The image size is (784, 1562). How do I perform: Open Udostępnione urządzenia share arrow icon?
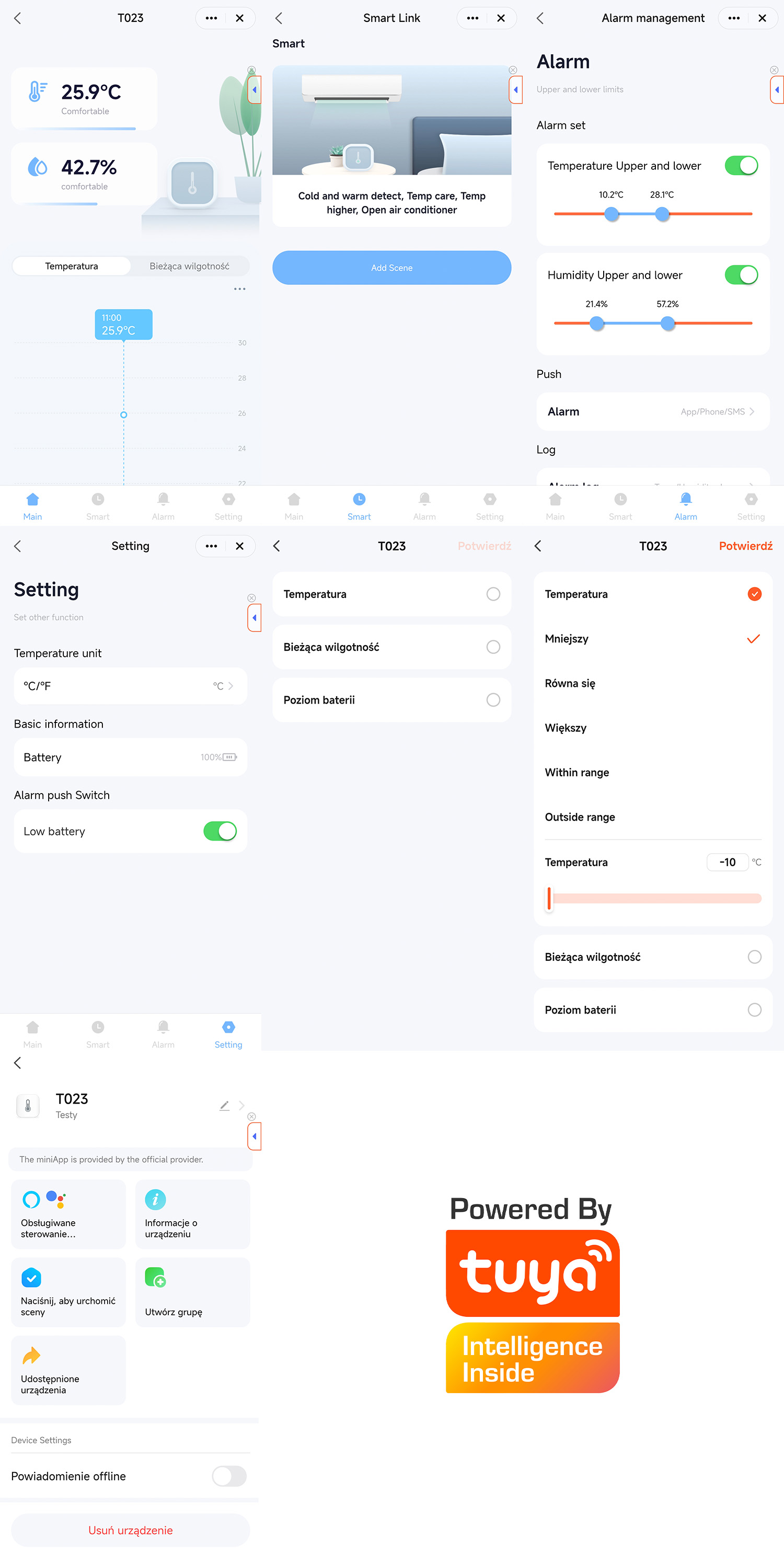[31, 1354]
